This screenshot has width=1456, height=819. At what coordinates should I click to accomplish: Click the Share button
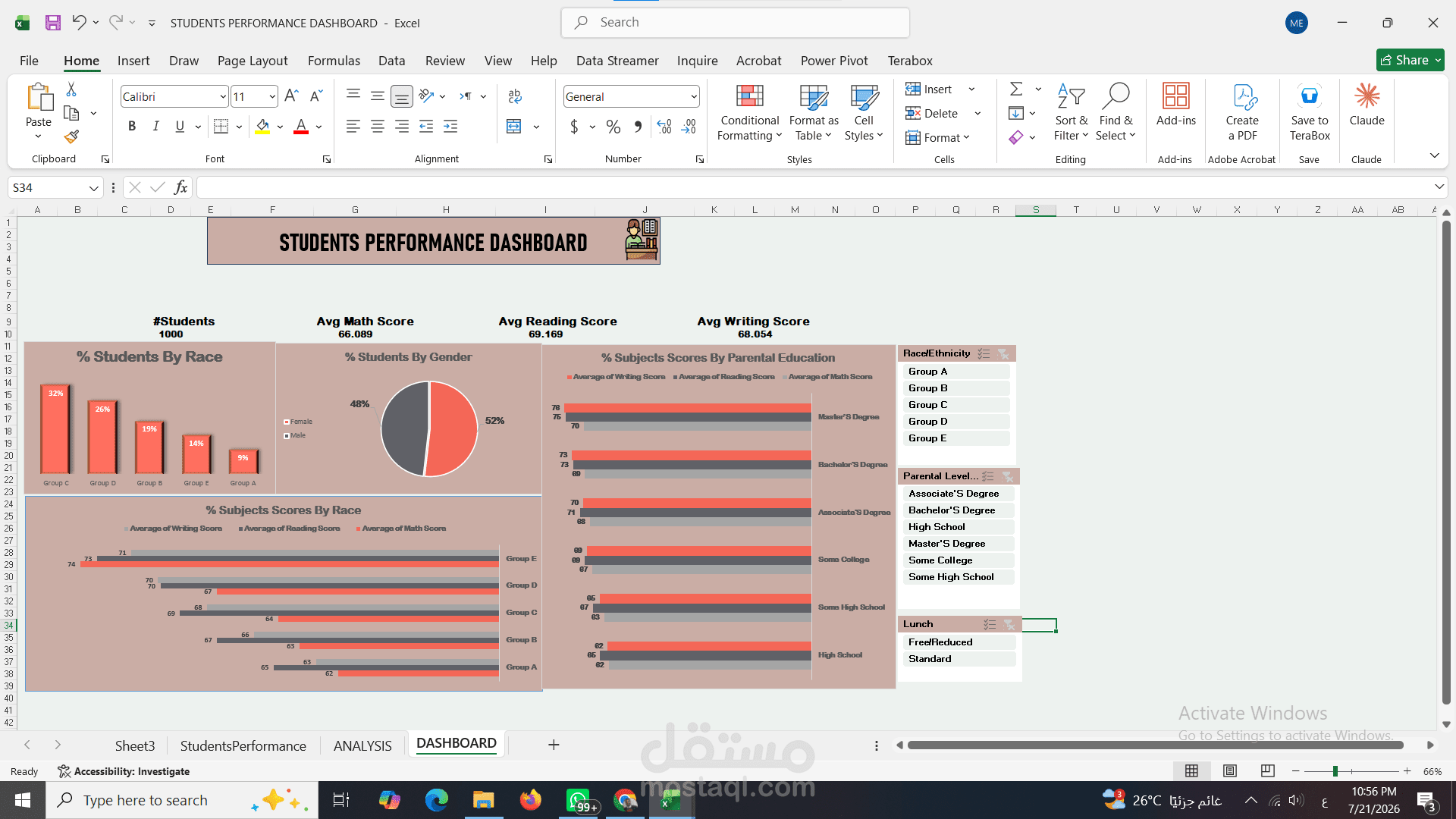pos(1410,60)
